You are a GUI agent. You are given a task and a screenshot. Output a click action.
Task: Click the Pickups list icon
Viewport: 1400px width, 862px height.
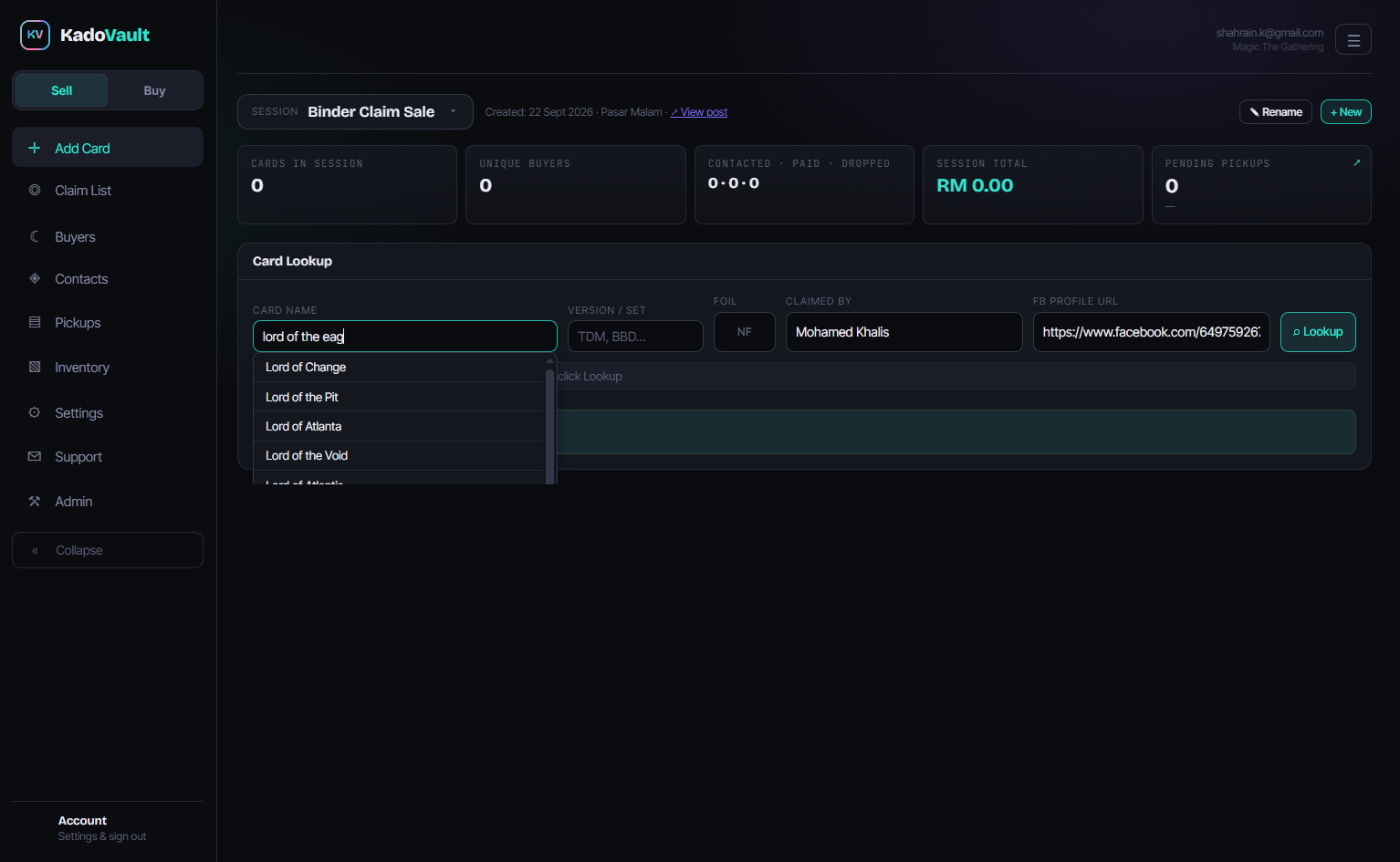pos(35,322)
